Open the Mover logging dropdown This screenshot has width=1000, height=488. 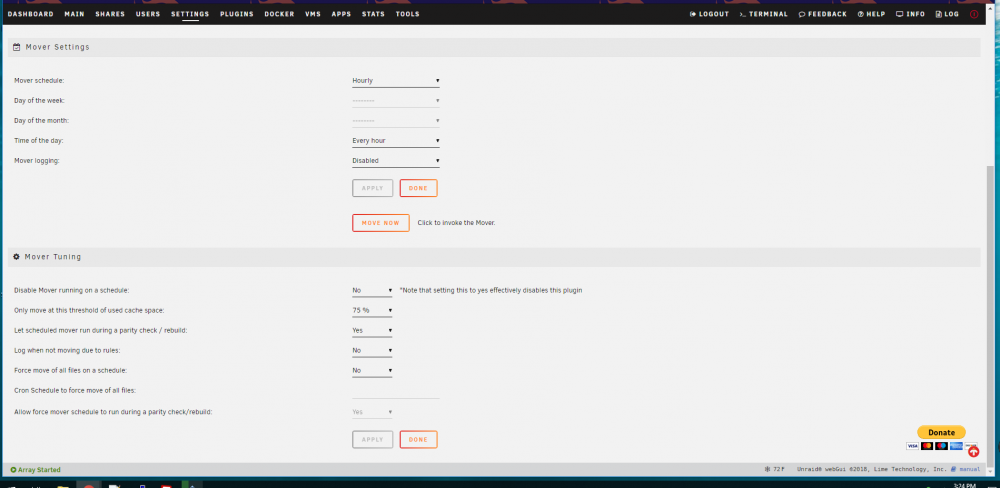(395, 161)
